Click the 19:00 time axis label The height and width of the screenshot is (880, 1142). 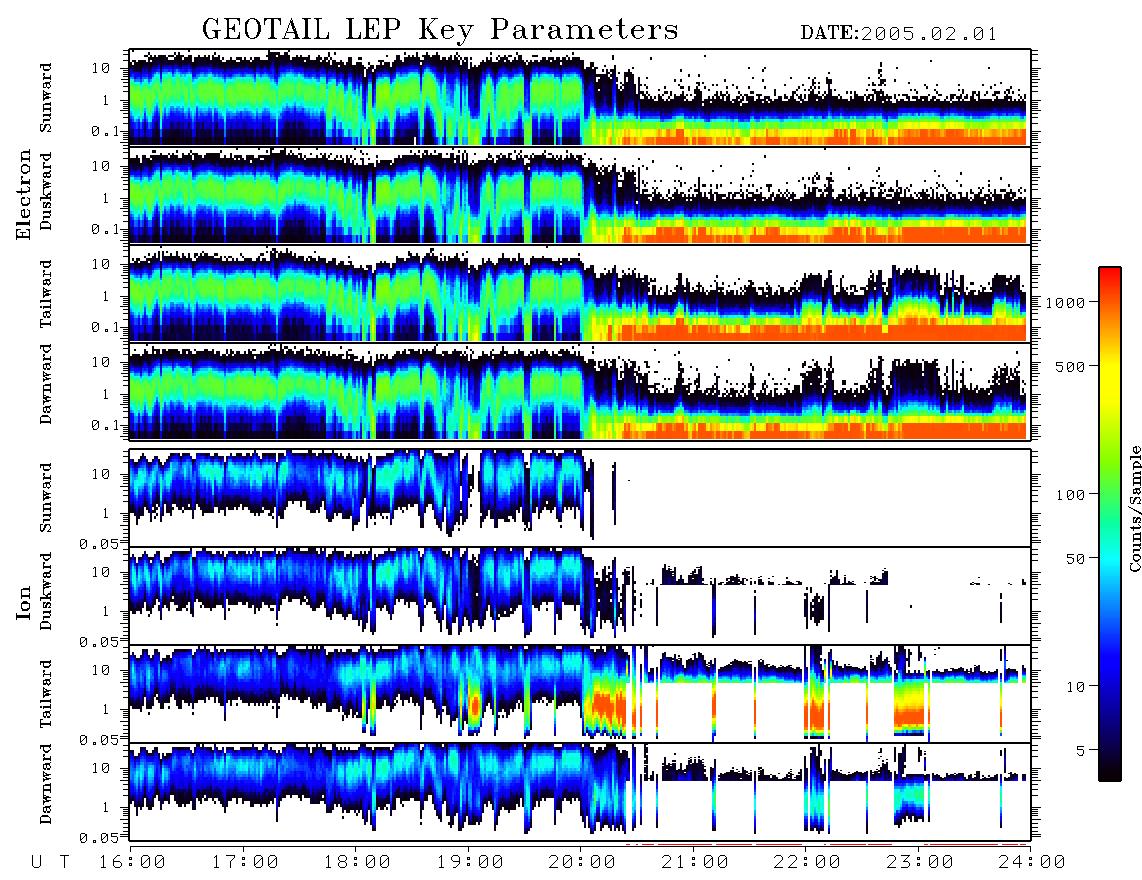point(470,863)
